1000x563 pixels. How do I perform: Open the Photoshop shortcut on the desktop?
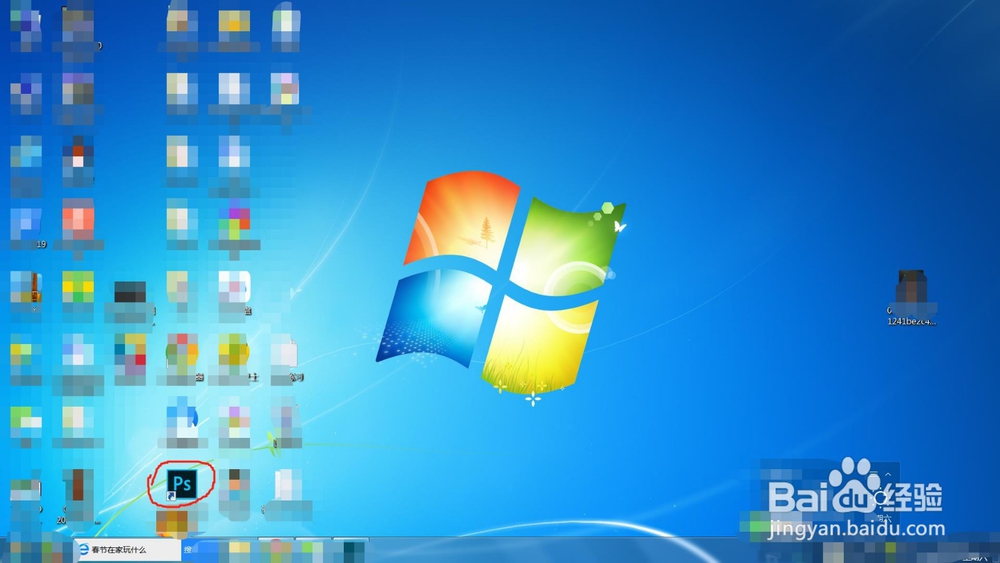tap(182, 485)
